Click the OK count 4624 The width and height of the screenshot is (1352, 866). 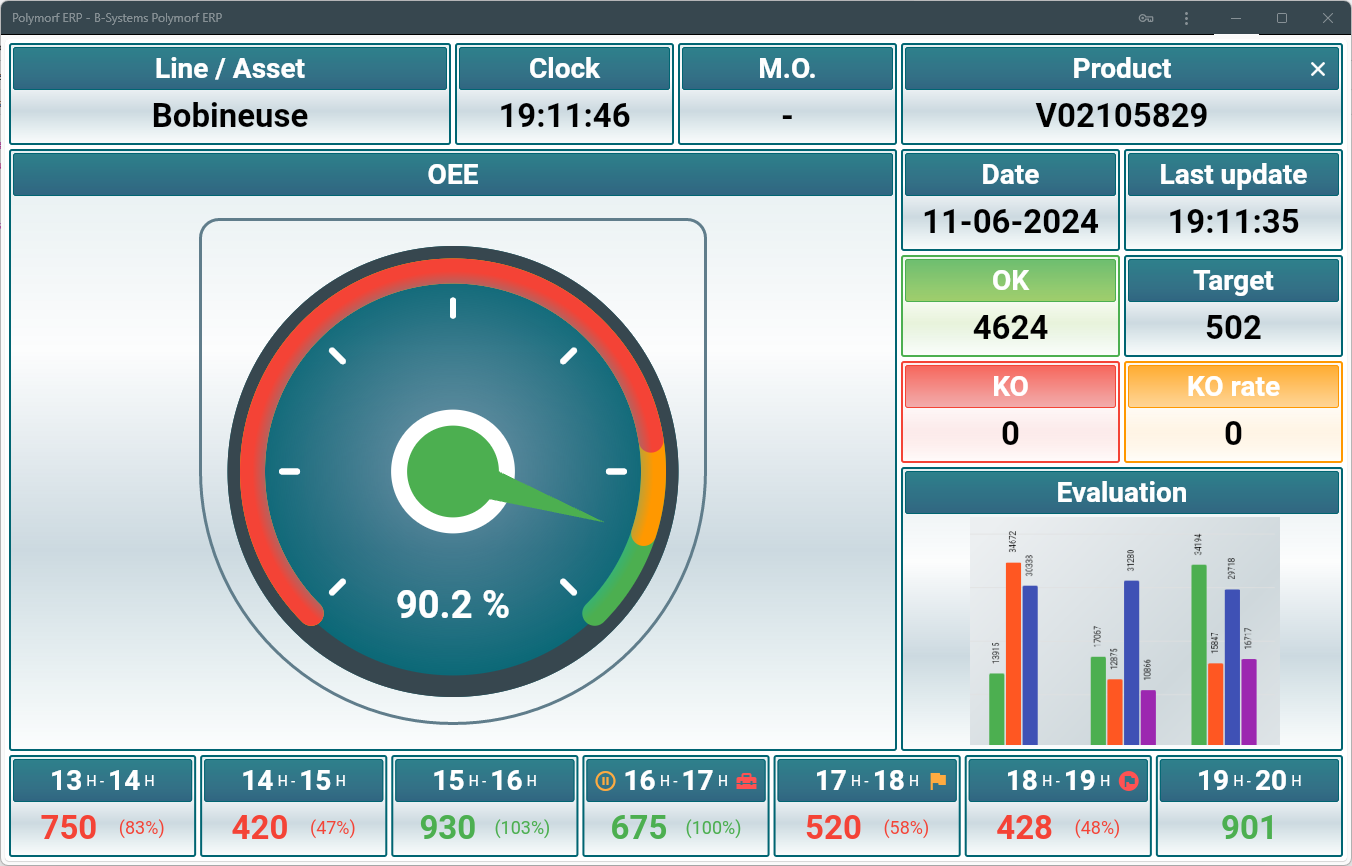coord(1010,327)
